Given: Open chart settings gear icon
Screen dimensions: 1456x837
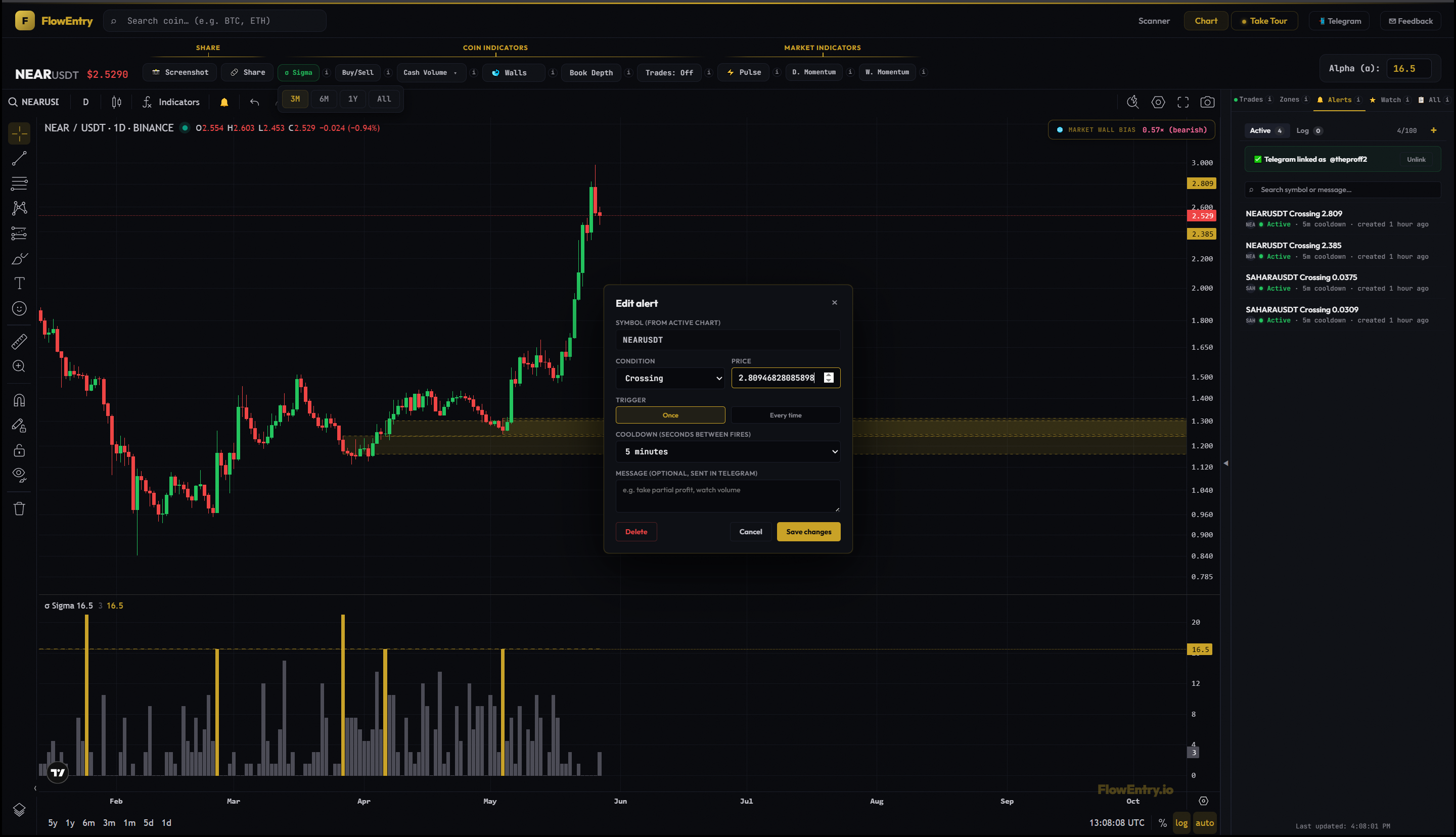Looking at the screenshot, I should coord(1158,102).
